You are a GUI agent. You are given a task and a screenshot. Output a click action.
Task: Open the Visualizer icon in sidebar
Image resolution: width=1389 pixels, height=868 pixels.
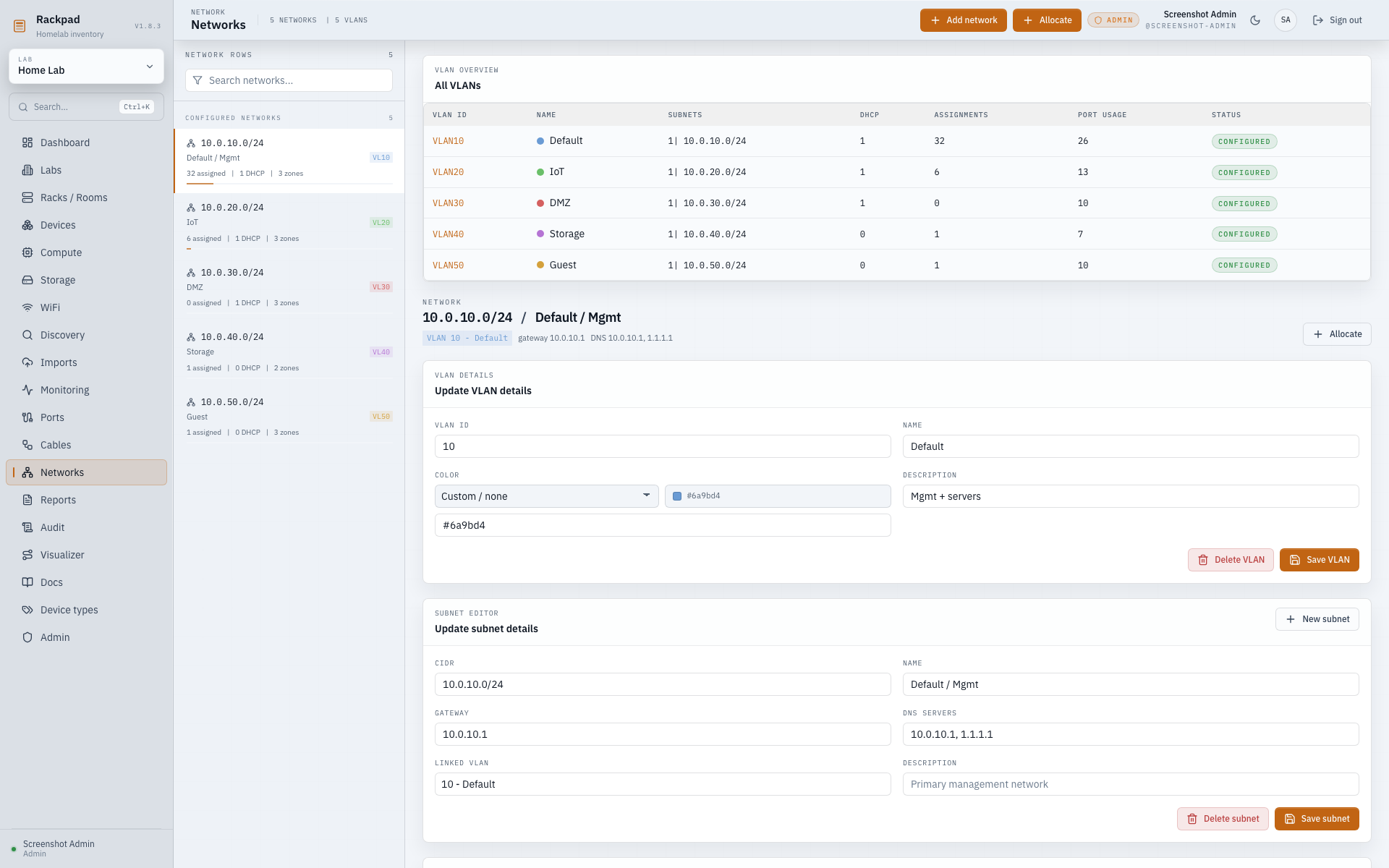coord(27,555)
